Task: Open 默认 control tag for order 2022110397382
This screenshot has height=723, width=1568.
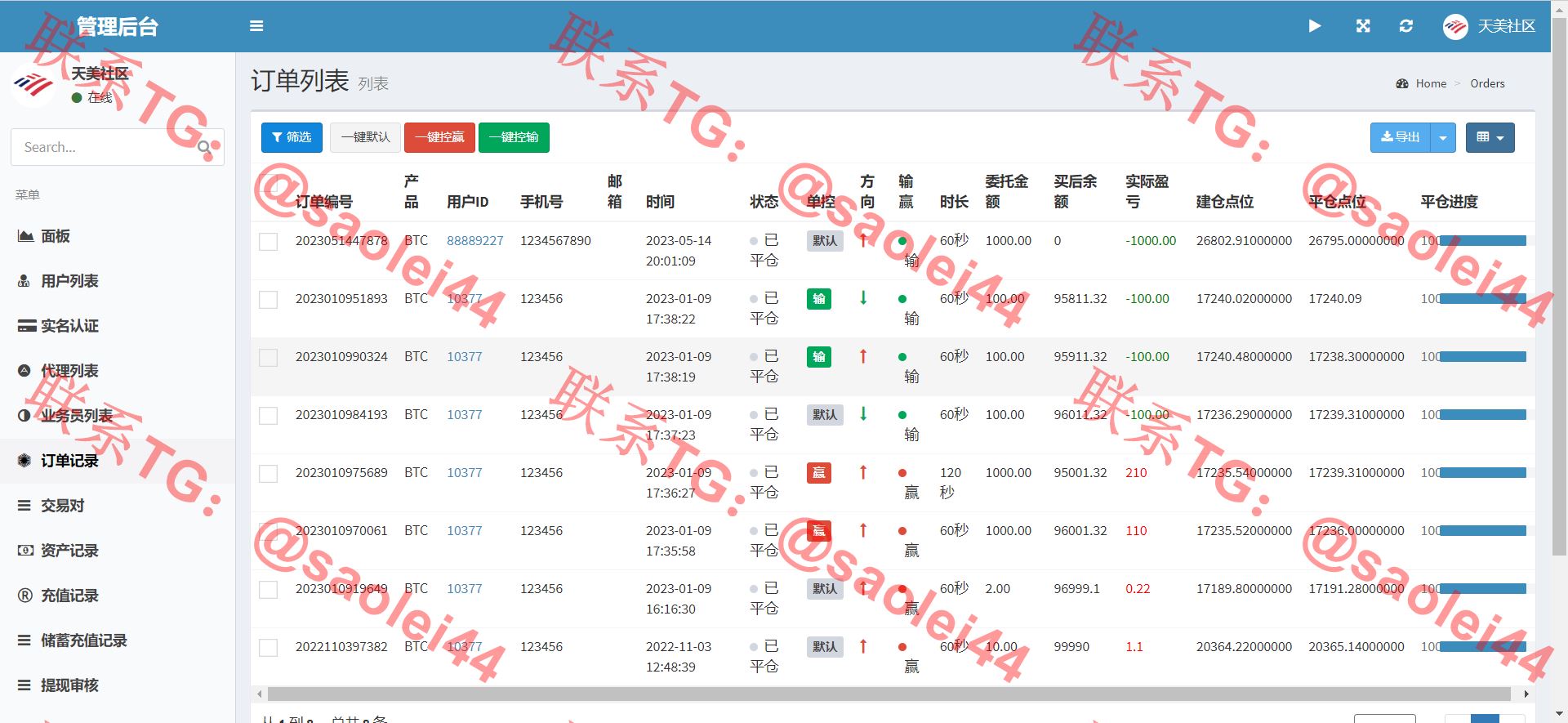Action: [x=825, y=647]
